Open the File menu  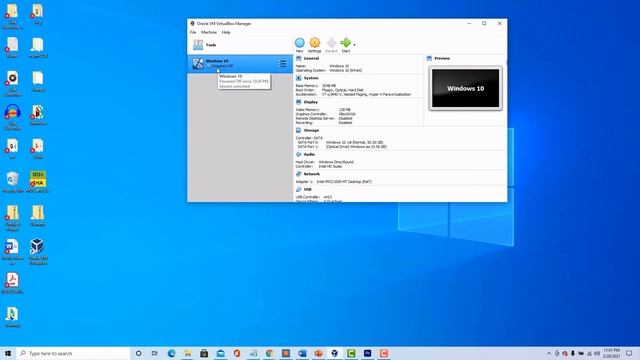pyautogui.click(x=193, y=32)
